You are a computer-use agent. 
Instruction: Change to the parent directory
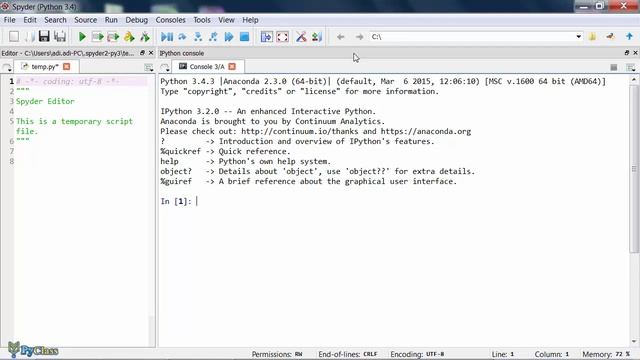(x=629, y=37)
